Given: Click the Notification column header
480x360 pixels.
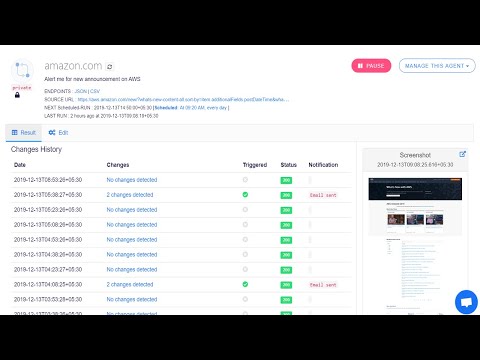Looking at the screenshot, I should point(323,165).
